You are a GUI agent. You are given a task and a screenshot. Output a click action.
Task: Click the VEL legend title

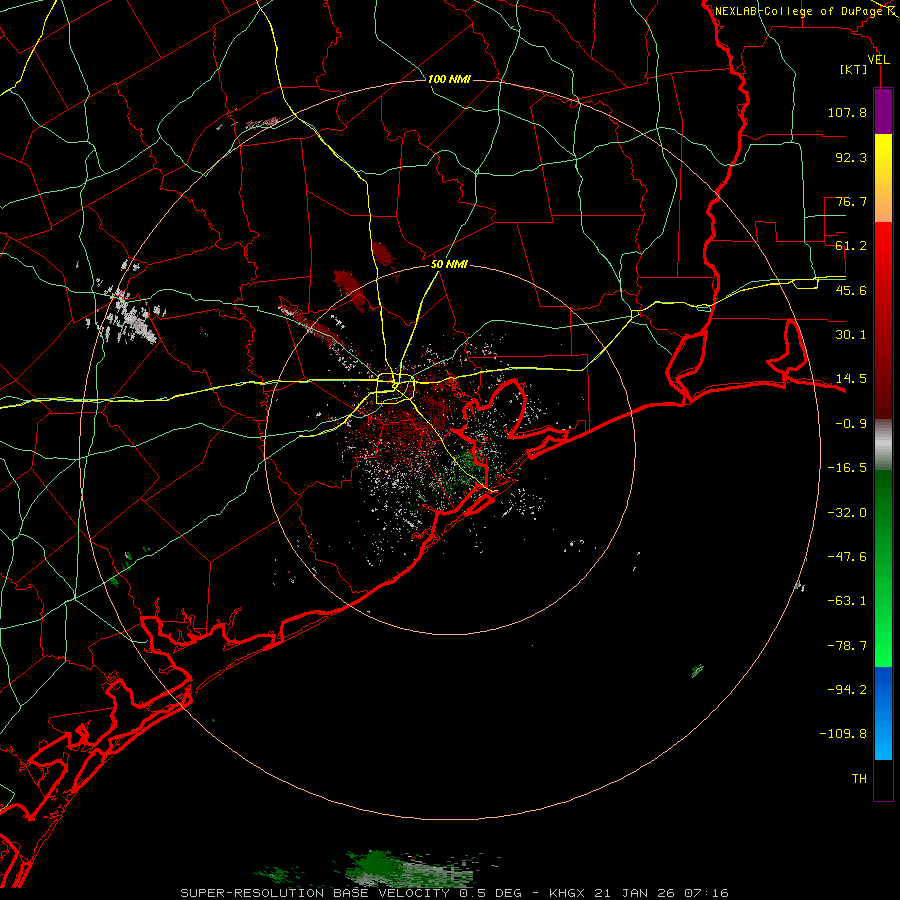[878, 60]
